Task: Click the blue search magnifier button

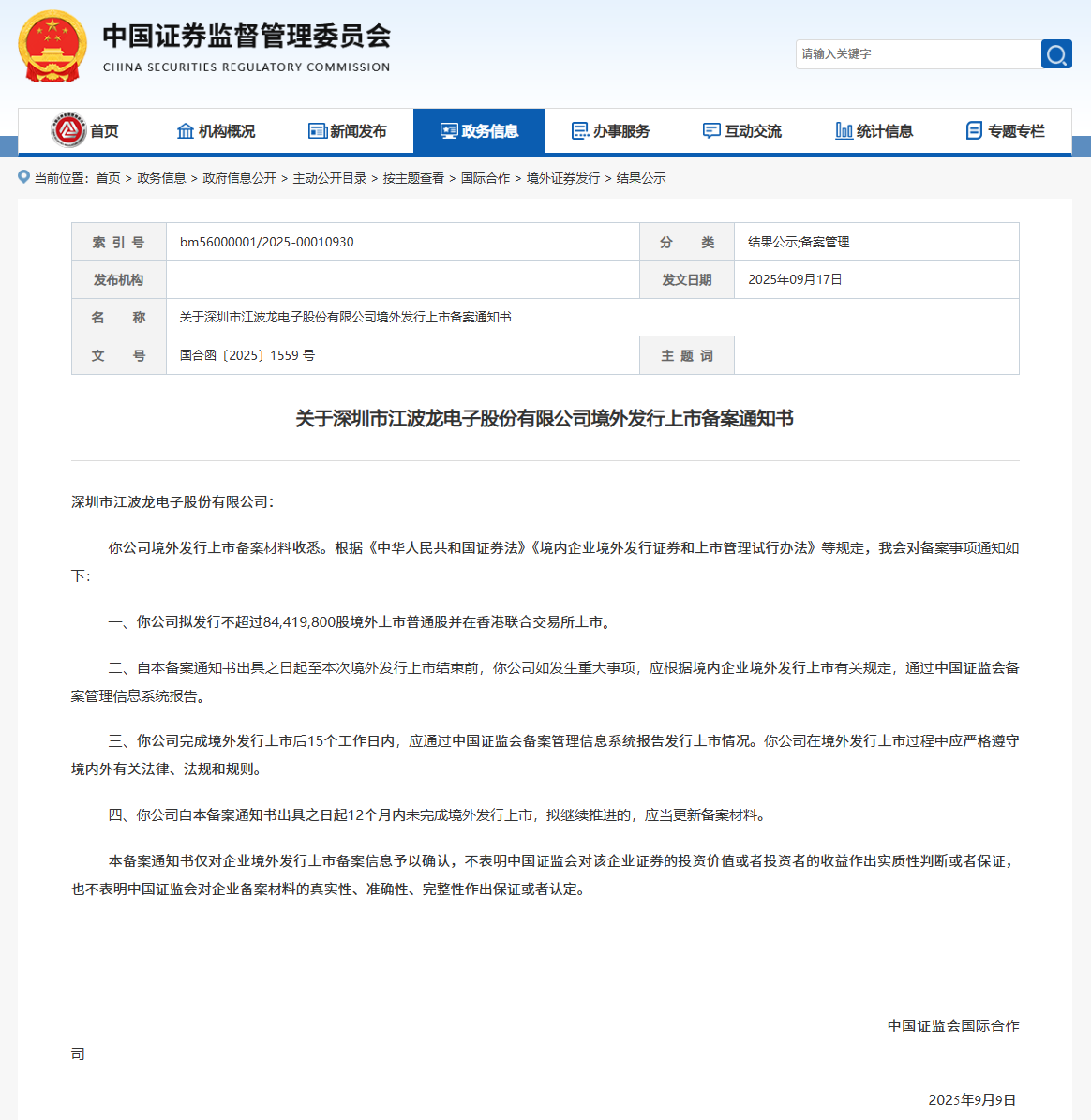Action: click(x=1056, y=54)
